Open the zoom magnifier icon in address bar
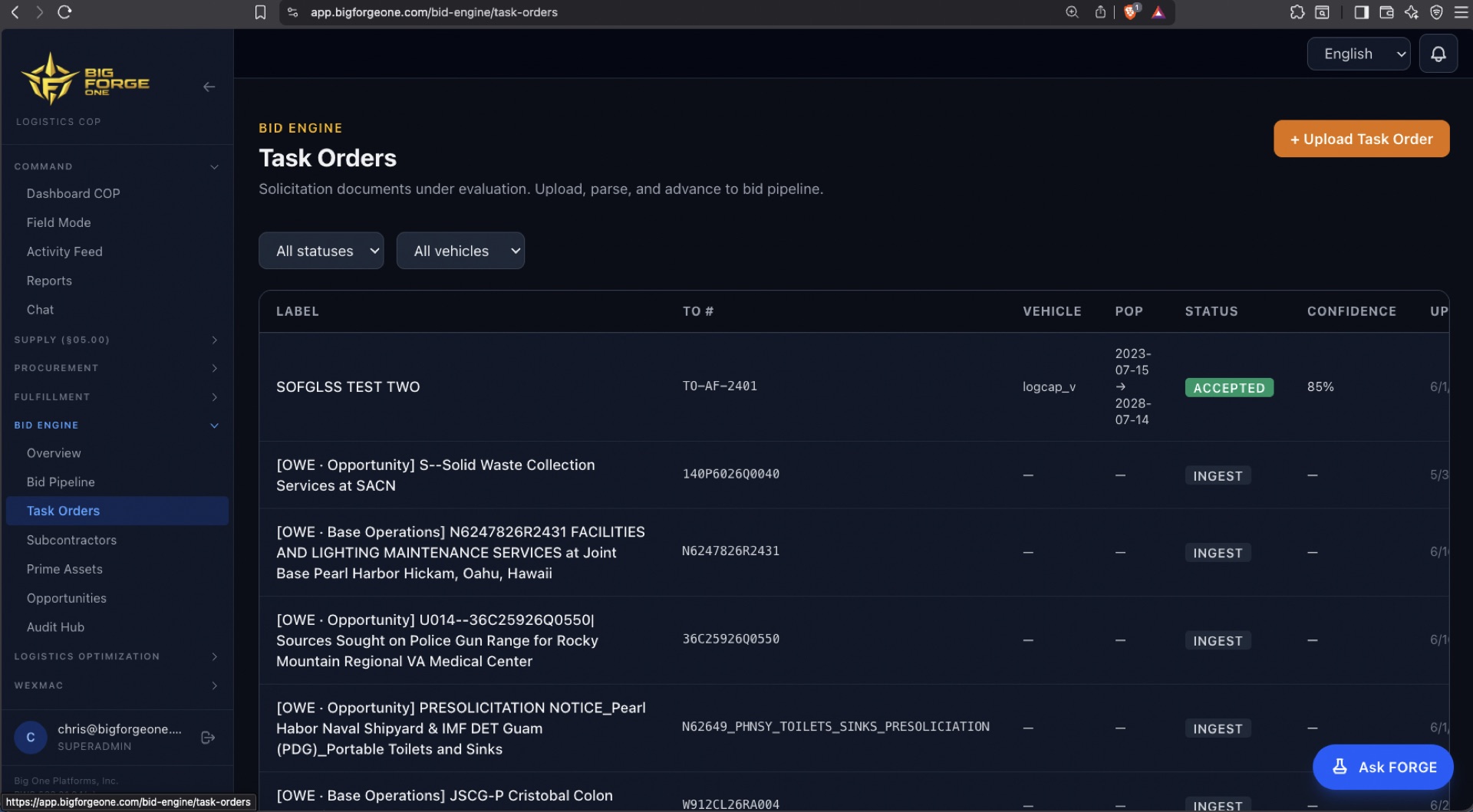The image size is (1473, 812). point(1072,12)
